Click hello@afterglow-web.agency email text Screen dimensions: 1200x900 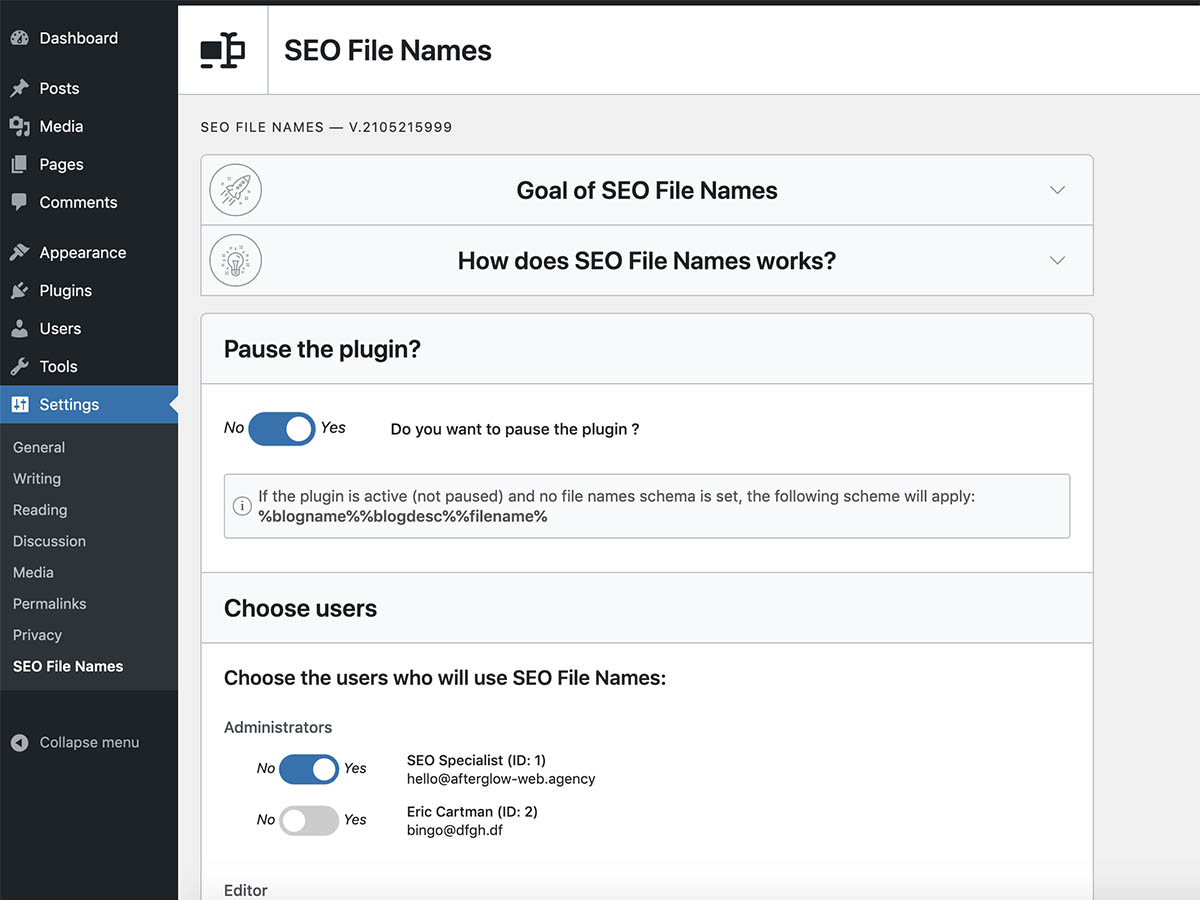(x=501, y=779)
